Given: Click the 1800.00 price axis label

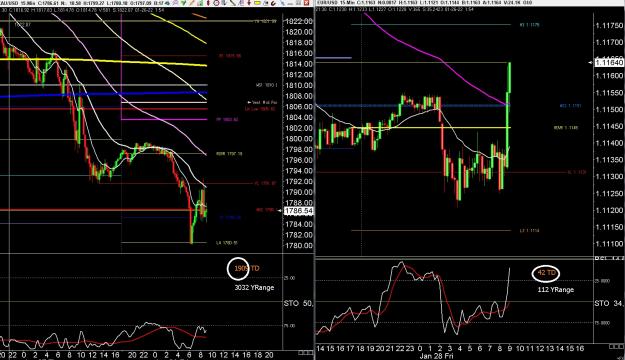Looking at the screenshot, I should click(299, 139).
